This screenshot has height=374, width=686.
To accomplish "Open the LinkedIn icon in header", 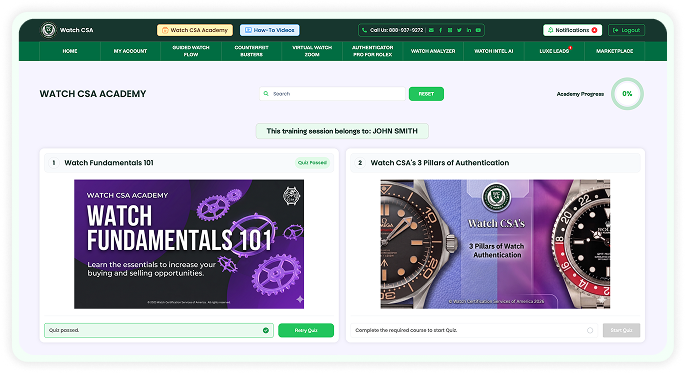I will coord(469,30).
